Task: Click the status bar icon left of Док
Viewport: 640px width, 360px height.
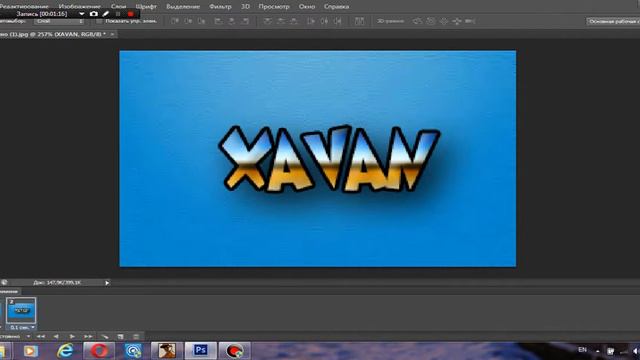Action: click(4, 282)
